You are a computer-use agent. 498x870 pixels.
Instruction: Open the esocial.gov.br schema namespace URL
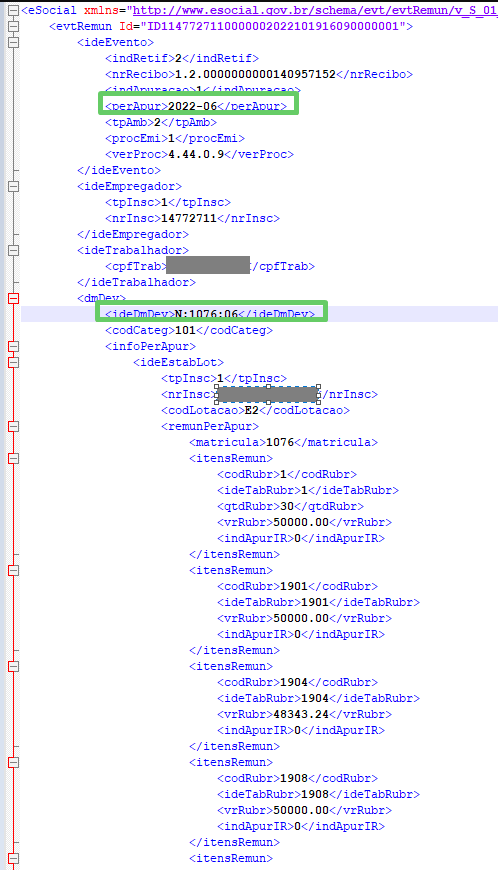click(x=315, y=11)
